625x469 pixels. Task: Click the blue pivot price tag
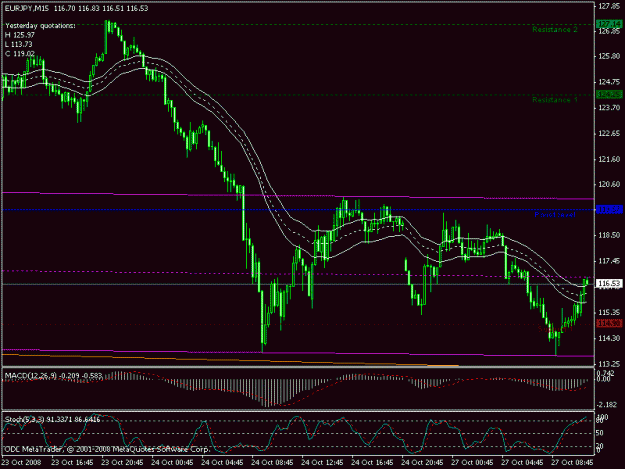tap(609, 210)
